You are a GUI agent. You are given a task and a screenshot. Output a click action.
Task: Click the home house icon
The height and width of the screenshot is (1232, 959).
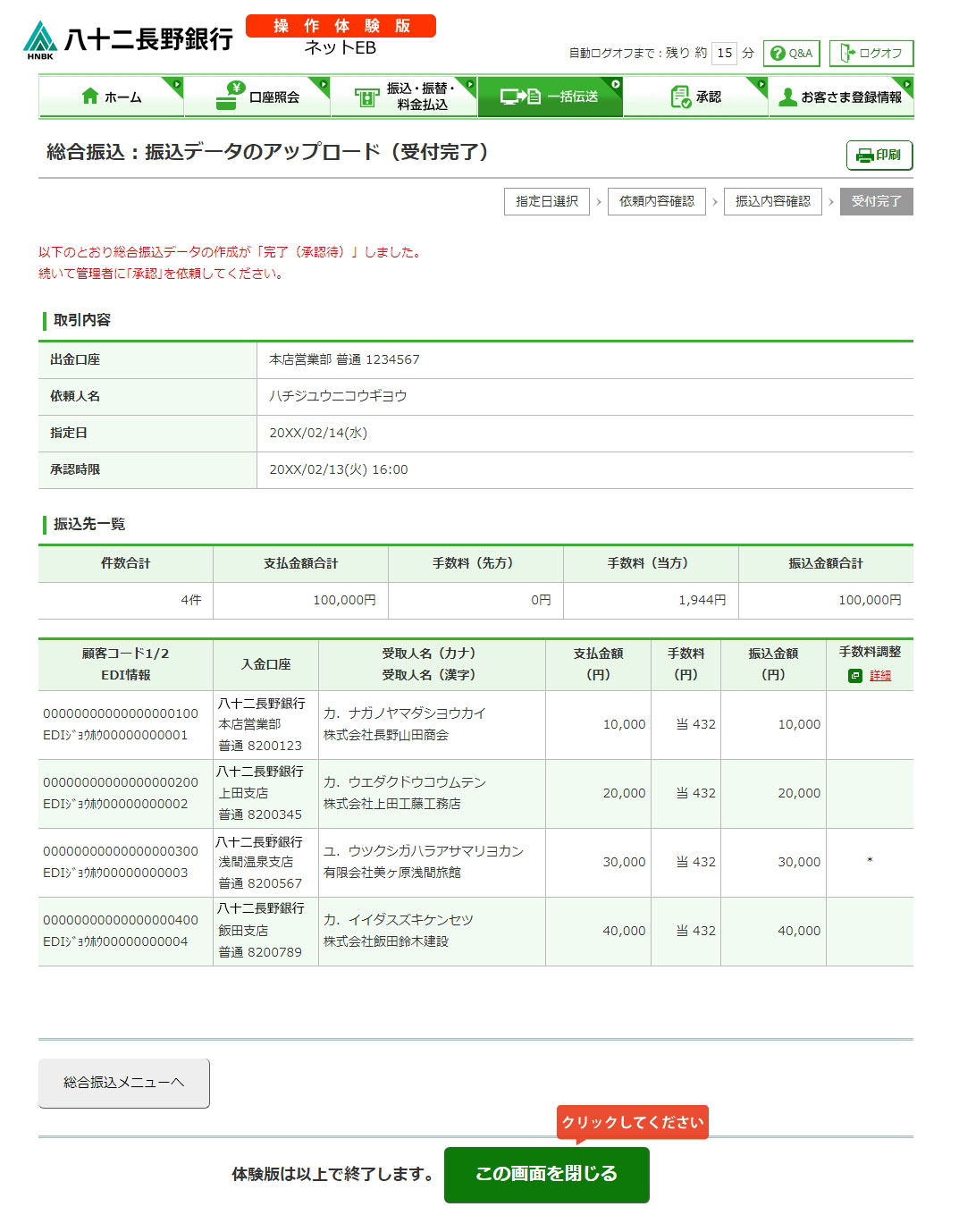(89, 97)
